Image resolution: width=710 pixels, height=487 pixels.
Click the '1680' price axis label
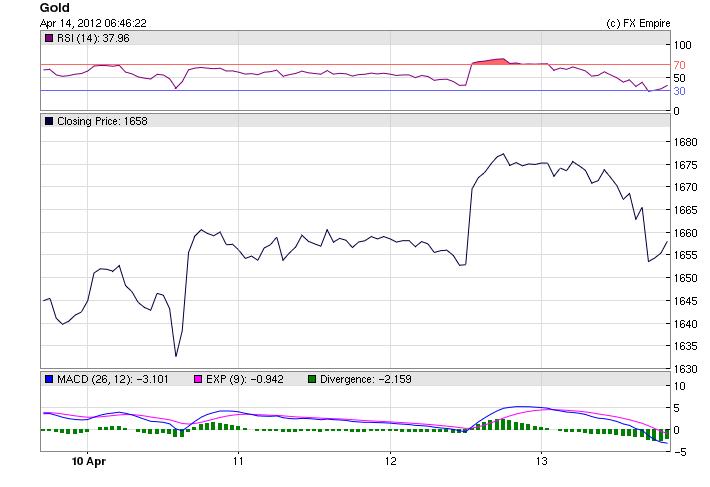tap(686, 142)
